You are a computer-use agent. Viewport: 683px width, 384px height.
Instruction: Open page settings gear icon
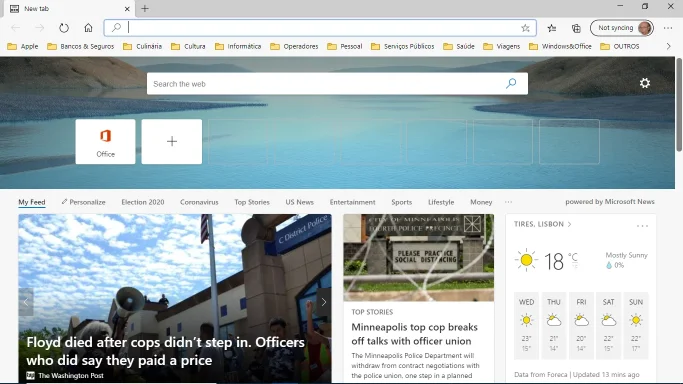(645, 83)
